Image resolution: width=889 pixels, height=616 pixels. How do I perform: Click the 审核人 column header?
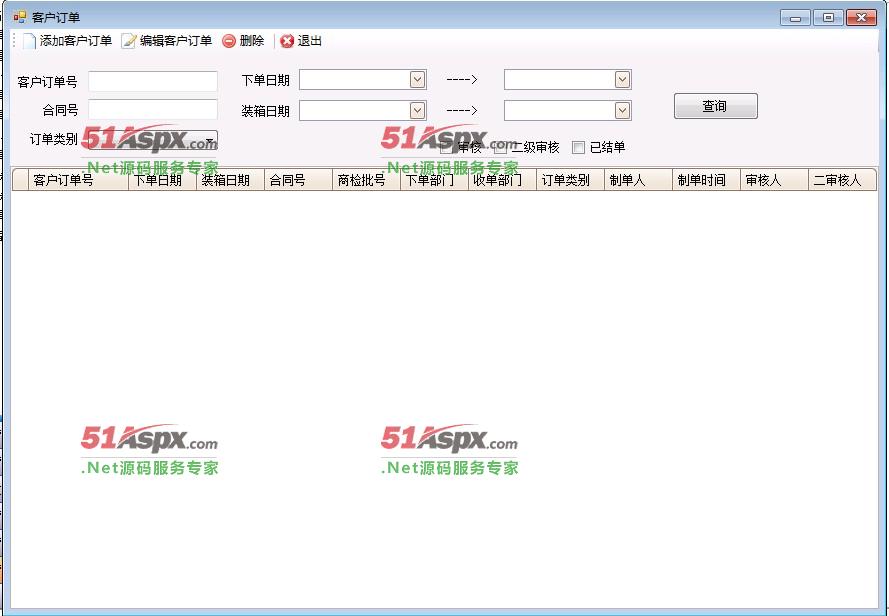tap(775, 180)
